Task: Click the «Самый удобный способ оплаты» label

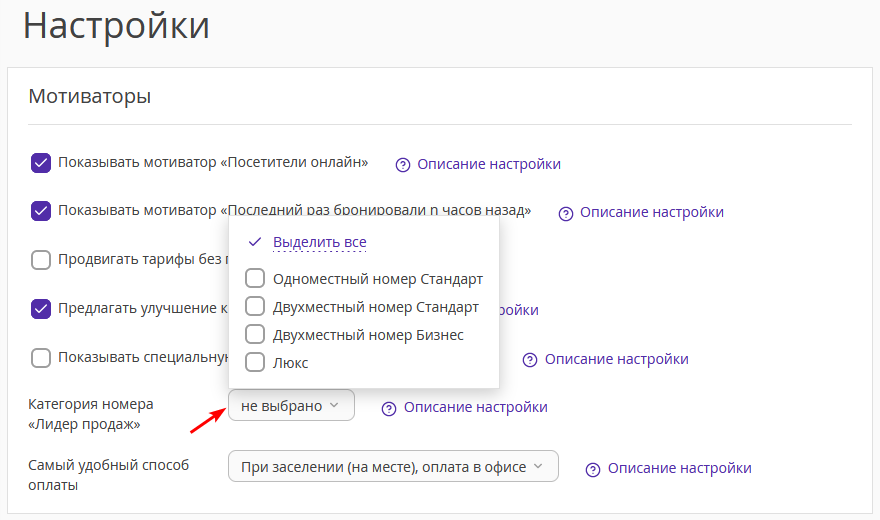Action: [x=108, y=475]
